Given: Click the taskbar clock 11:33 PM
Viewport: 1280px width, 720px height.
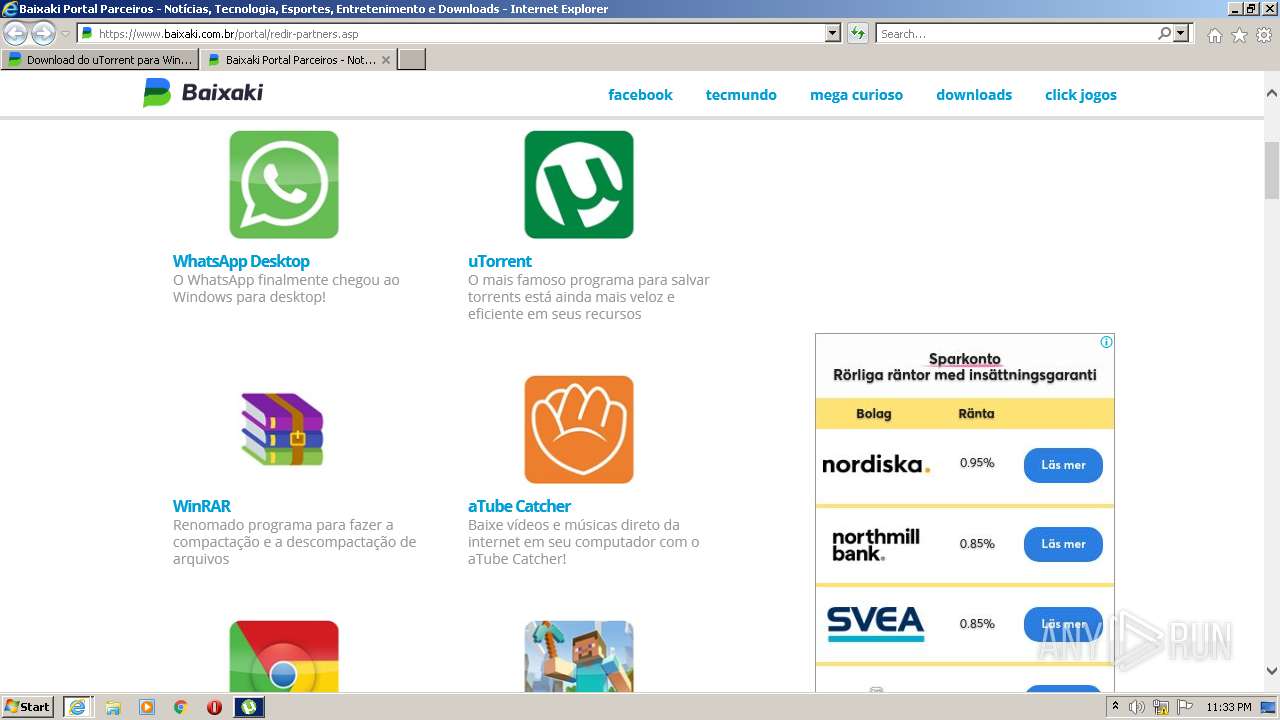Looking at the screenshot, I should pyautogui.click(x=1228, y=707).
